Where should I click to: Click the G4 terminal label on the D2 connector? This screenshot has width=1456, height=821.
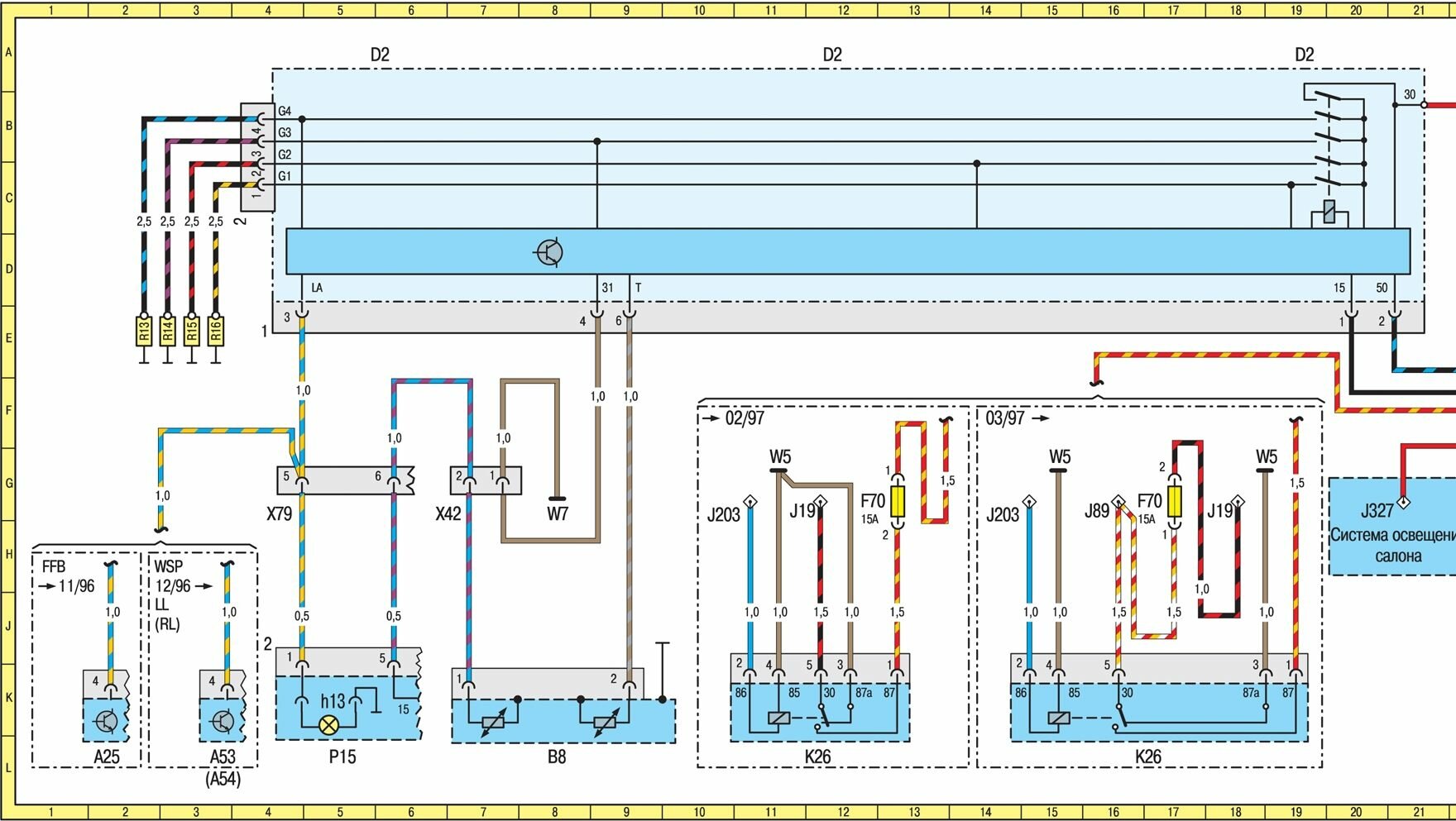point(285,112)
